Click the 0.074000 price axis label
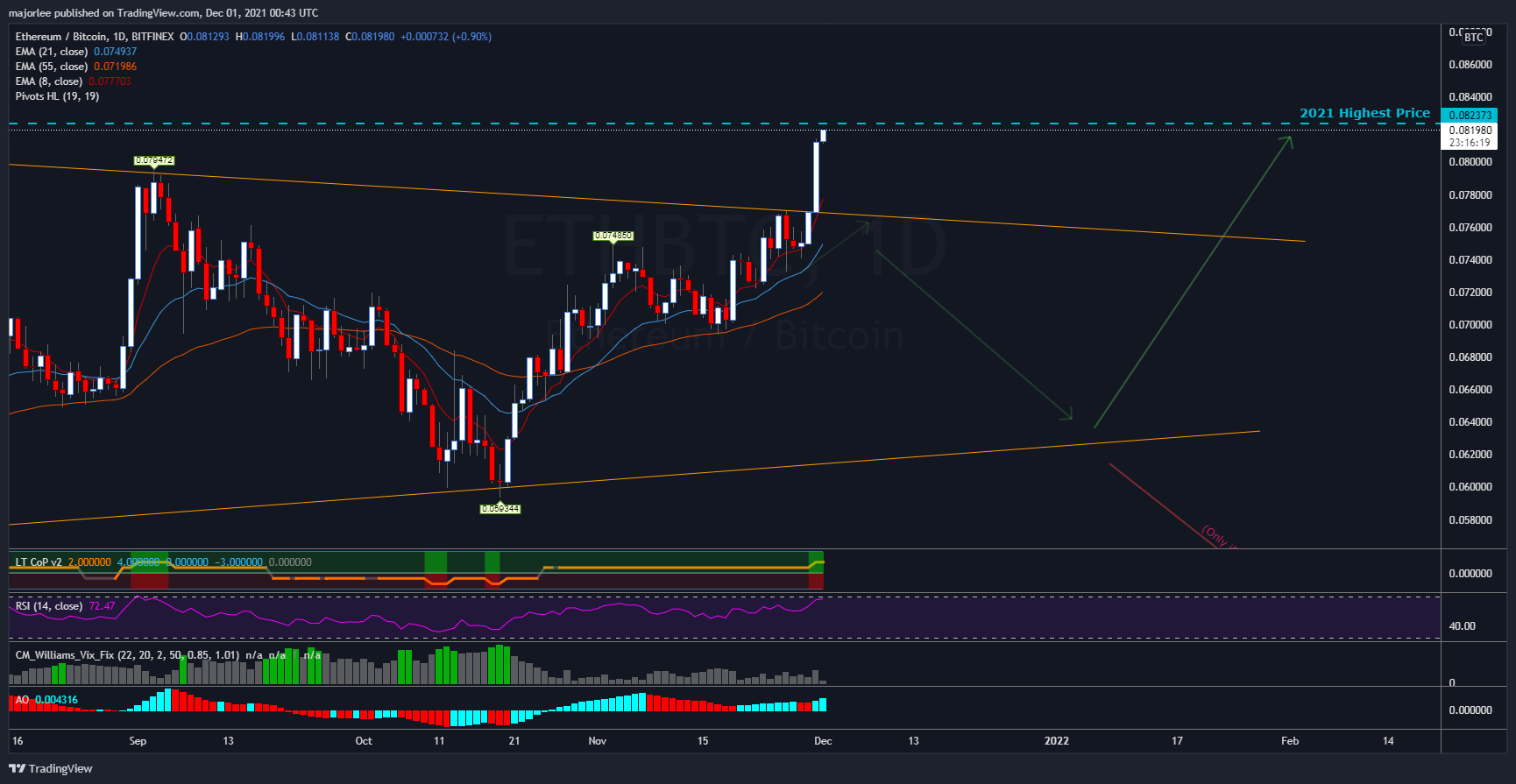Screen dimensions: 1516x784 (1470, 260)
